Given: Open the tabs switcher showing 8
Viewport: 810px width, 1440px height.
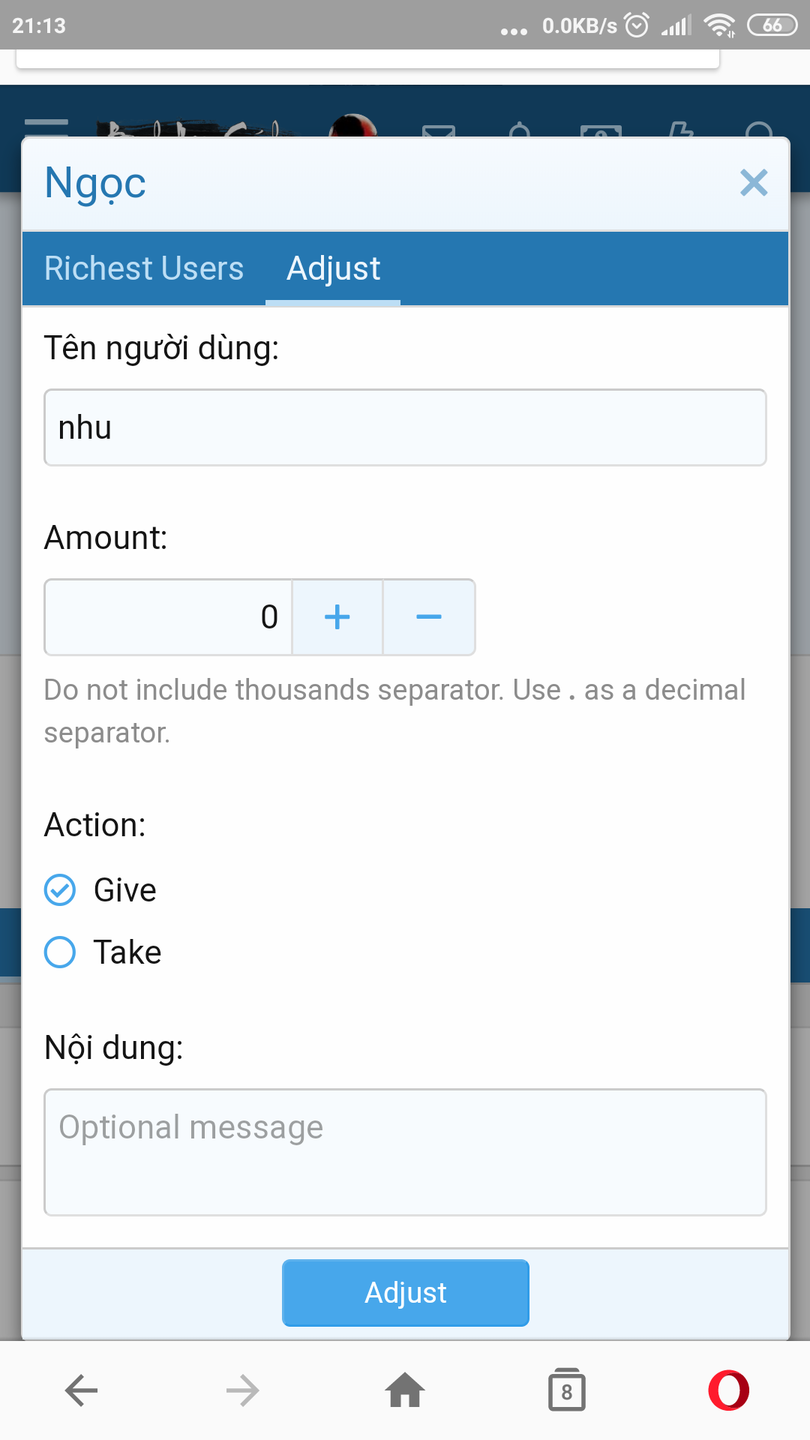Looking at the screenshot, I should 566,1390.
